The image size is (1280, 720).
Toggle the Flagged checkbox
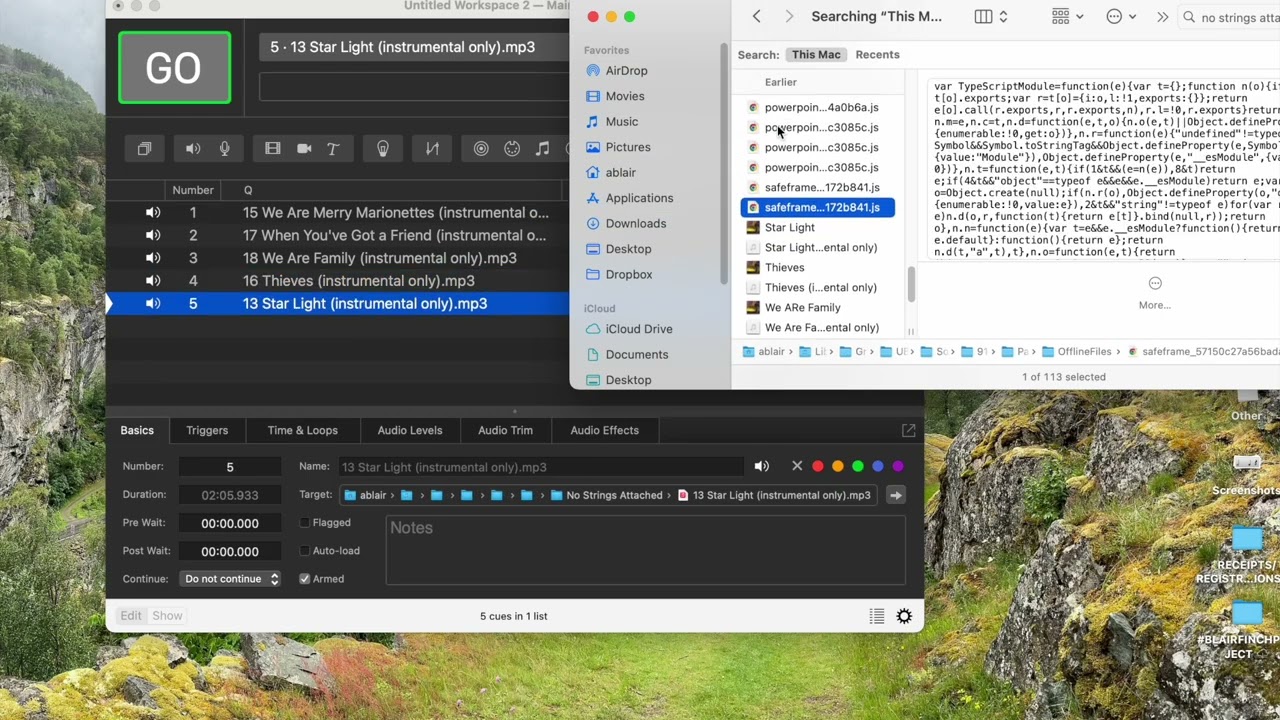point(305,522)
